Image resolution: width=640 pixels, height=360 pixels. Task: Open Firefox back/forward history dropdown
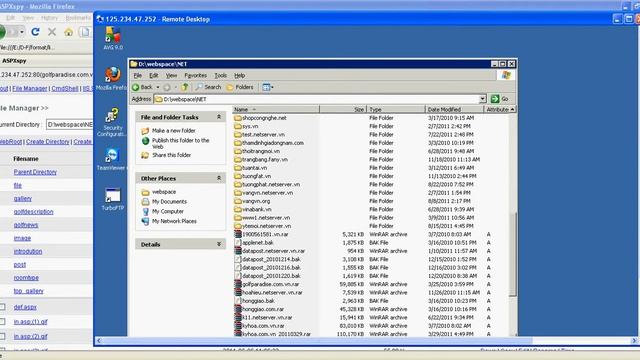[22, 32]
